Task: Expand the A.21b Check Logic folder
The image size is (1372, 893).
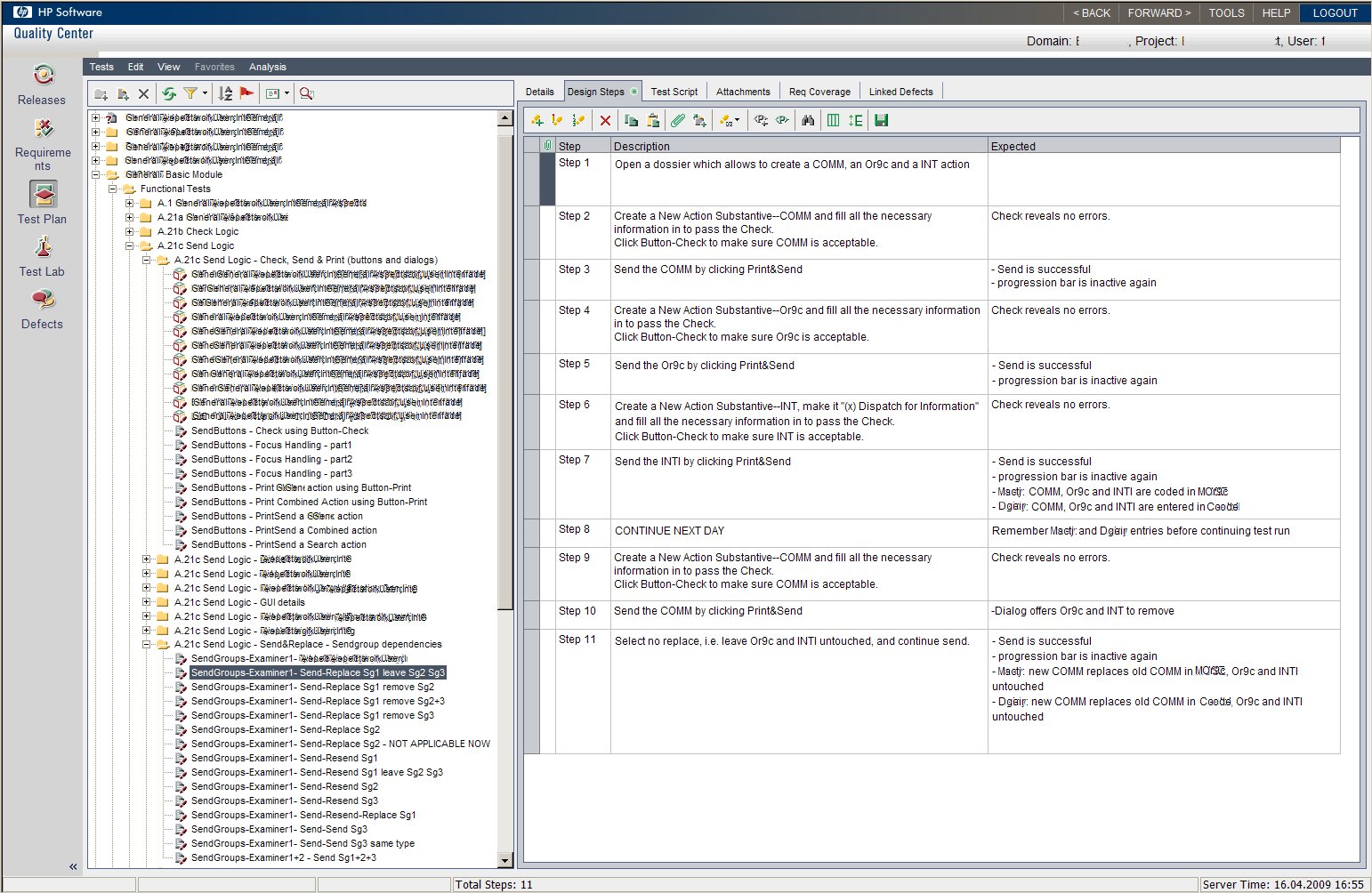Action: tap(130, 231)
